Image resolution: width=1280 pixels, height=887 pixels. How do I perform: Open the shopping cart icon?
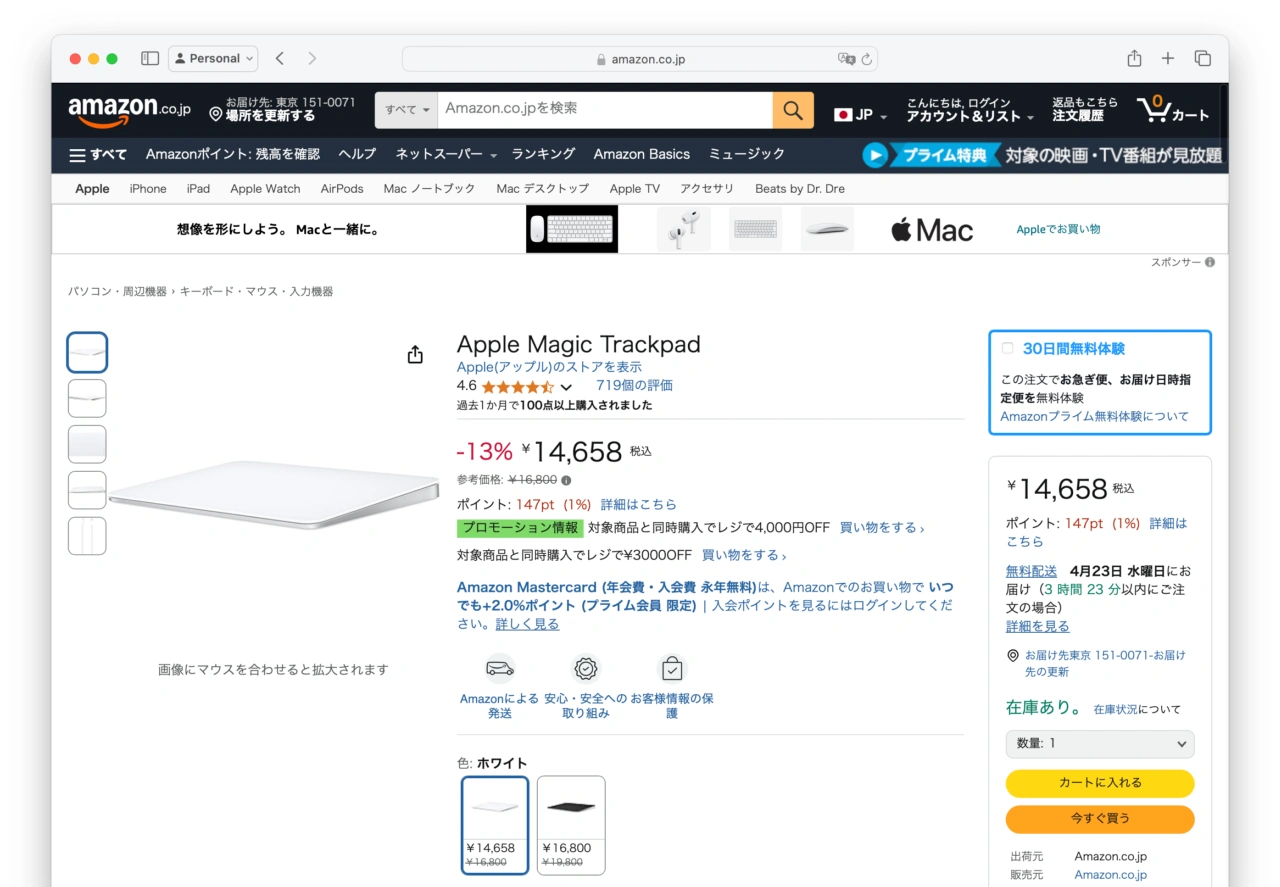[1172, 109]
